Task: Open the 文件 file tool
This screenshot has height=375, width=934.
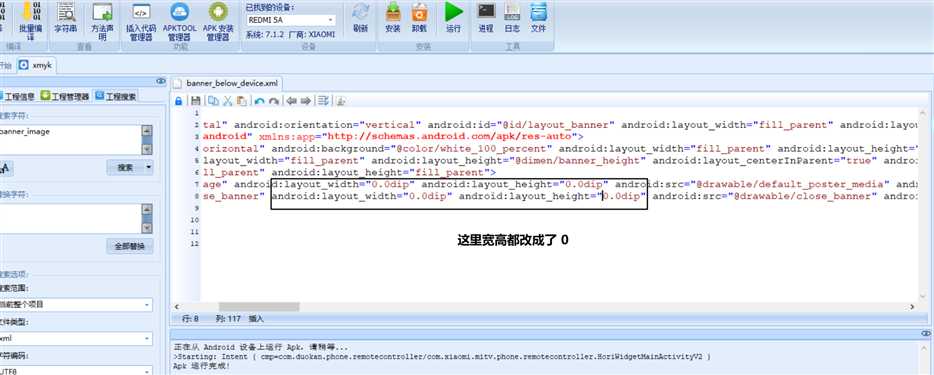Action: coord(538,18)
